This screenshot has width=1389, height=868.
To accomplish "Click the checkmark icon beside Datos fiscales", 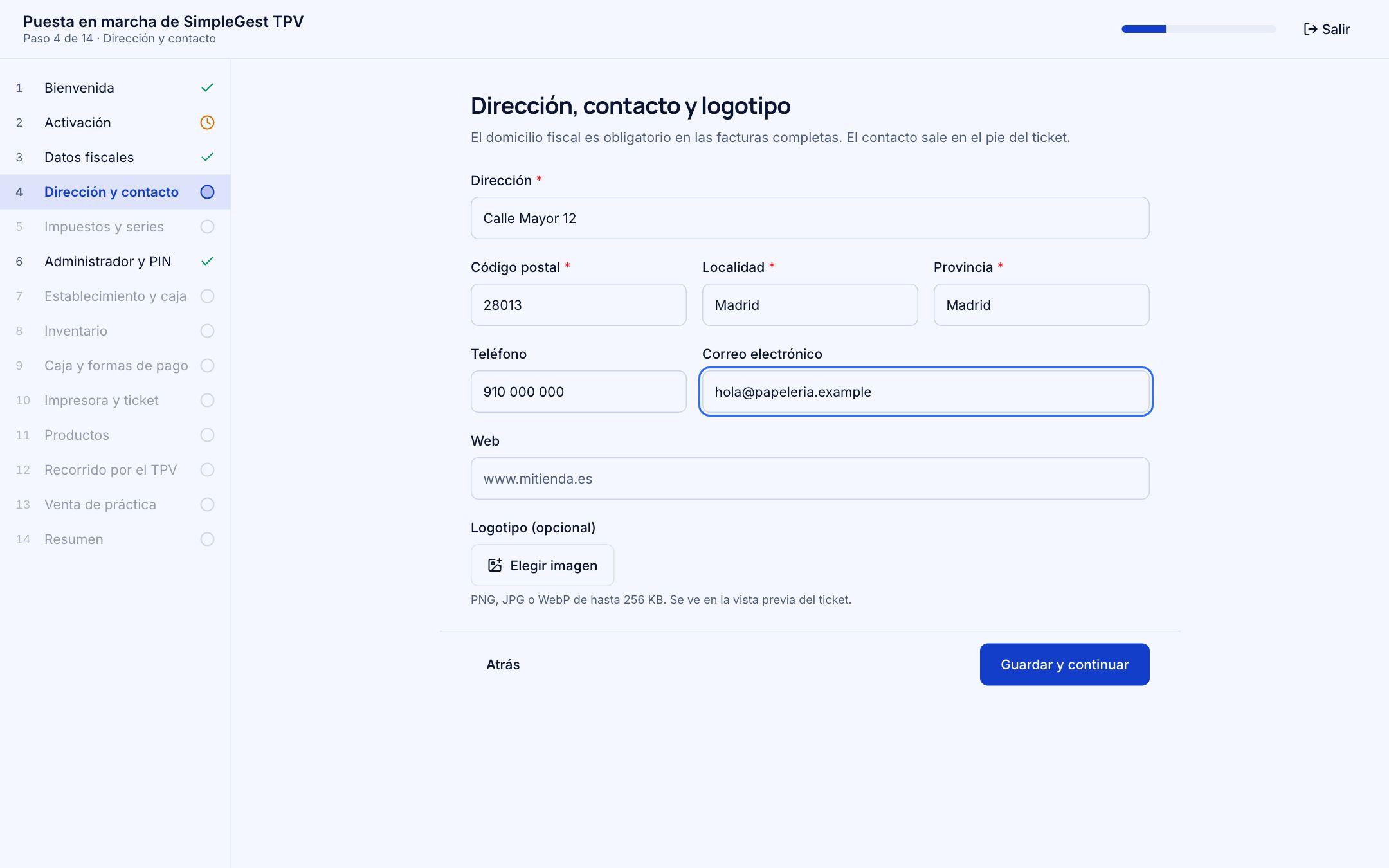I will tap(207, 157).
